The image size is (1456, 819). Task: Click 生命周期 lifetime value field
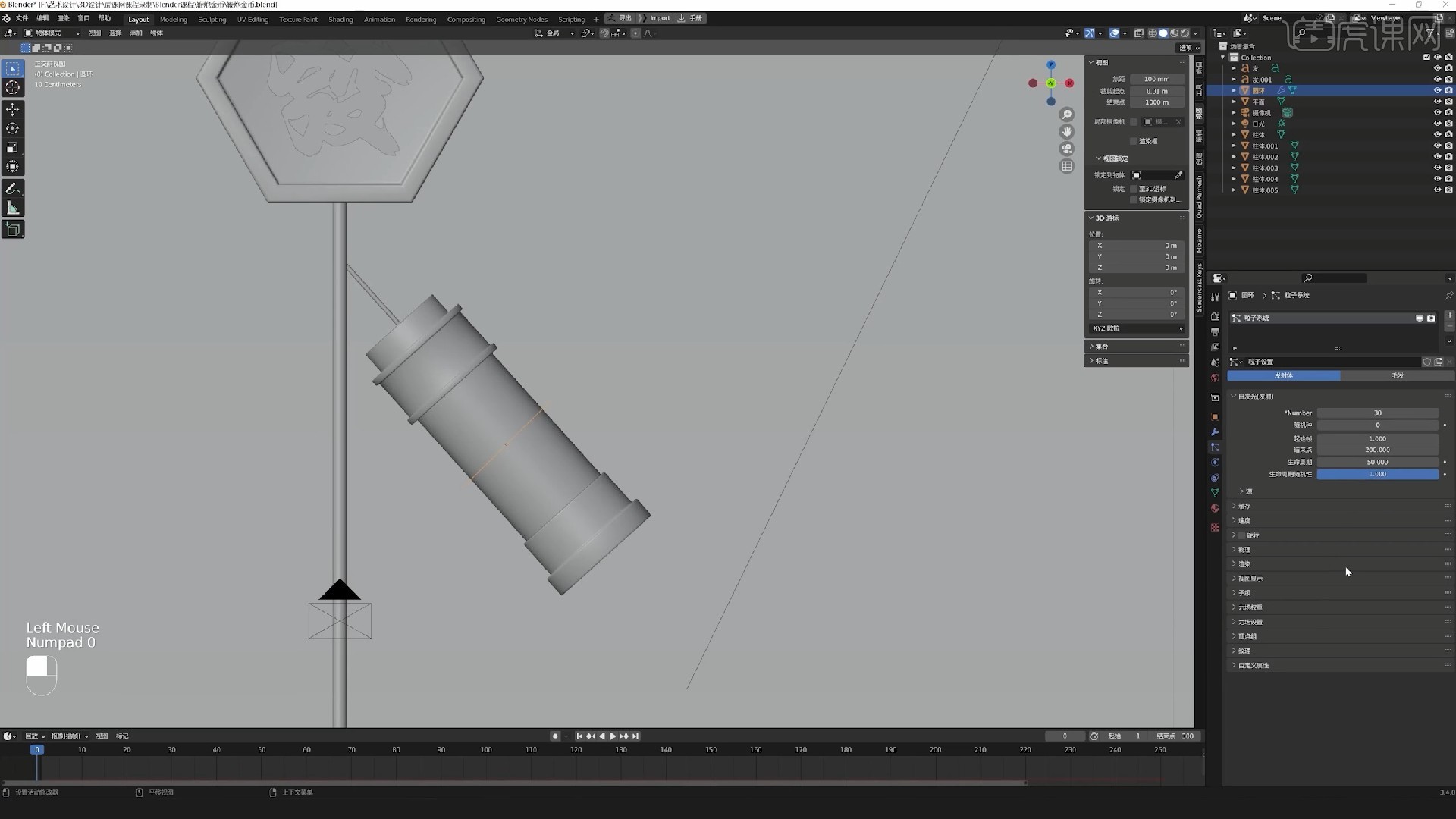click(1378, 462)
